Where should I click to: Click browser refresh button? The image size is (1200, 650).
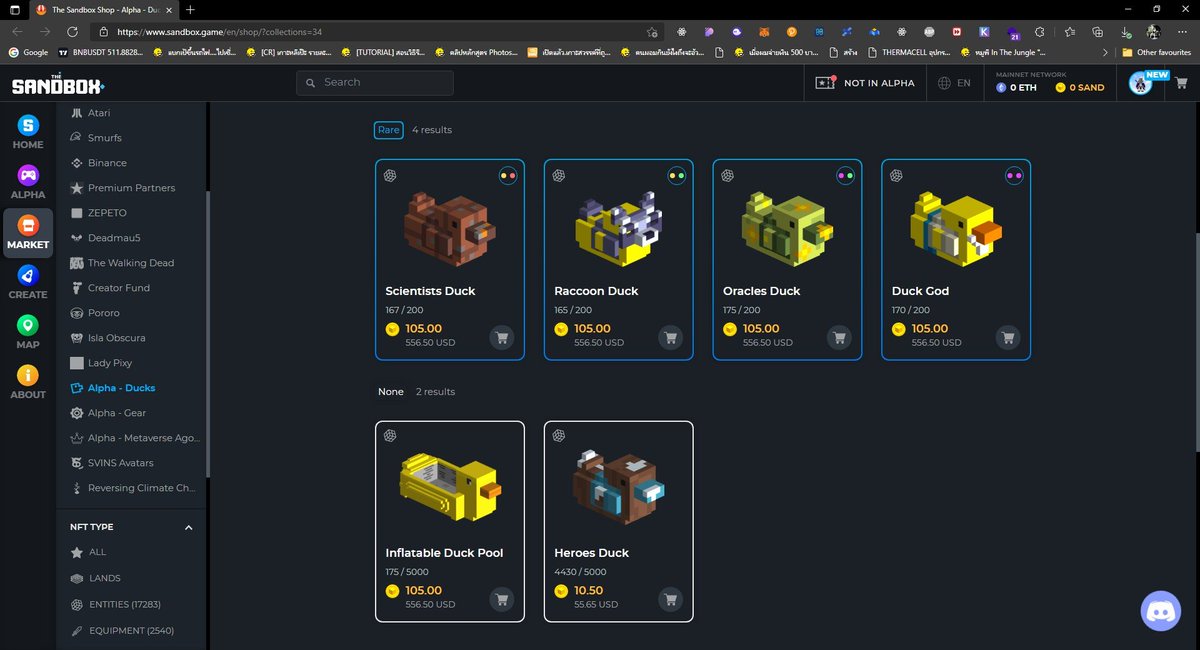point(72,32)
